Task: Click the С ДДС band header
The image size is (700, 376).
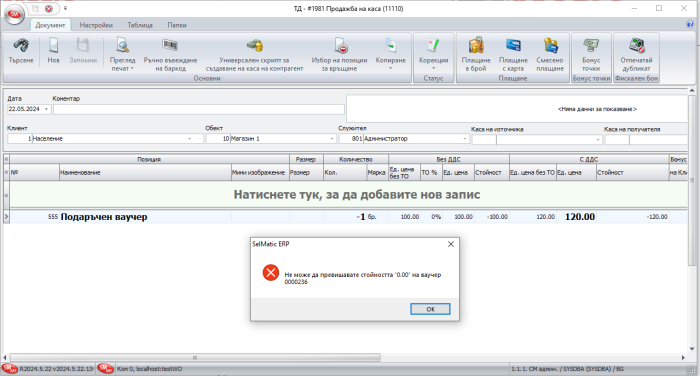Action: tap(589, 159)
